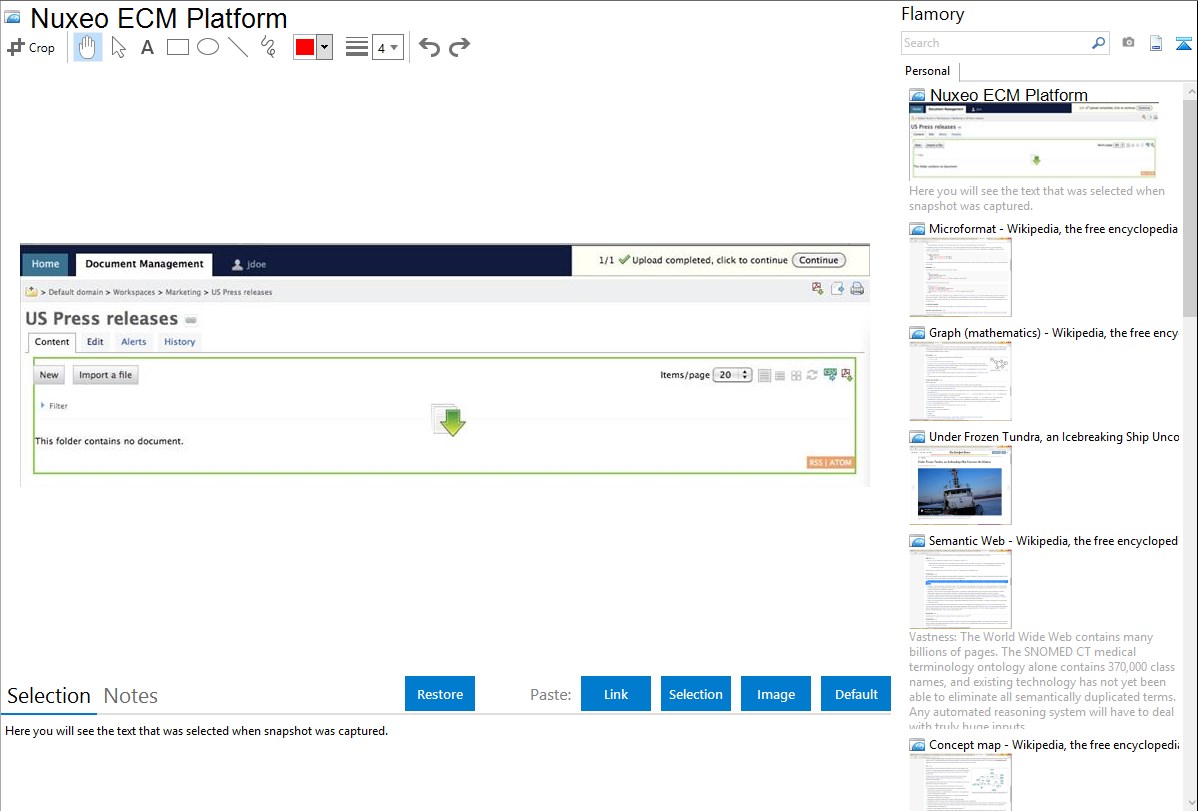Open the Alerts tab
Viewport: 1198px width, 811px height.
click(134, 342)
